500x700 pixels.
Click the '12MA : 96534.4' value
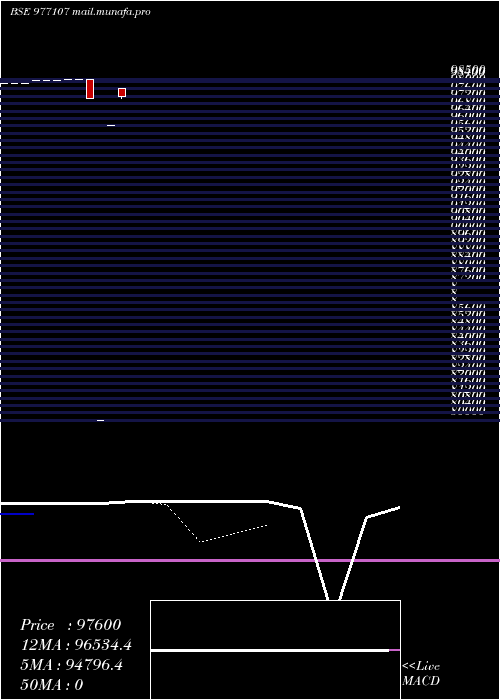(76, 645)
